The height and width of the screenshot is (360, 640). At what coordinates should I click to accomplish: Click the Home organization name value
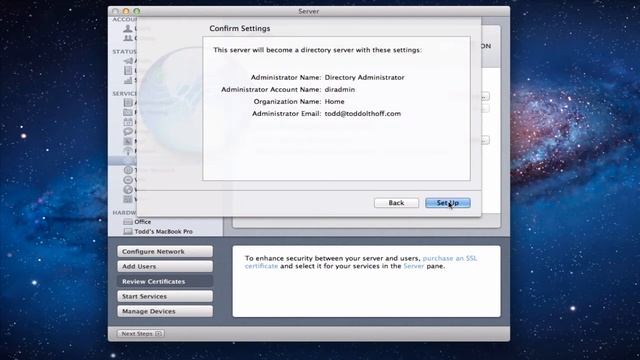pos(334,101)
